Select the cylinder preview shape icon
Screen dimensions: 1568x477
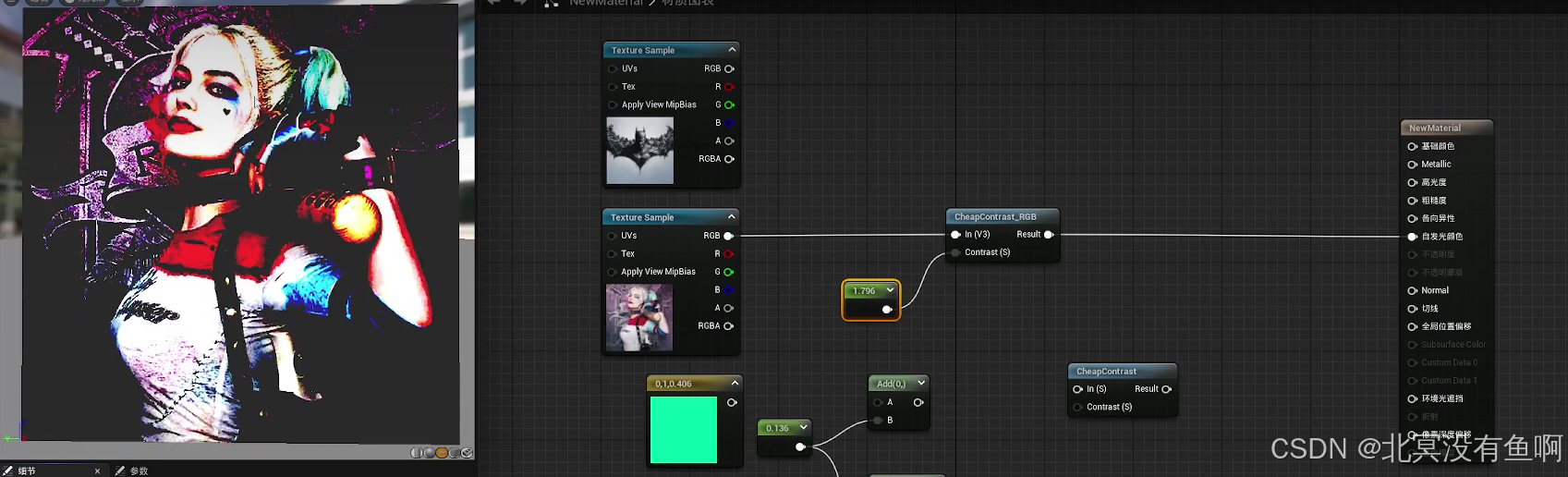click(417, 453)
